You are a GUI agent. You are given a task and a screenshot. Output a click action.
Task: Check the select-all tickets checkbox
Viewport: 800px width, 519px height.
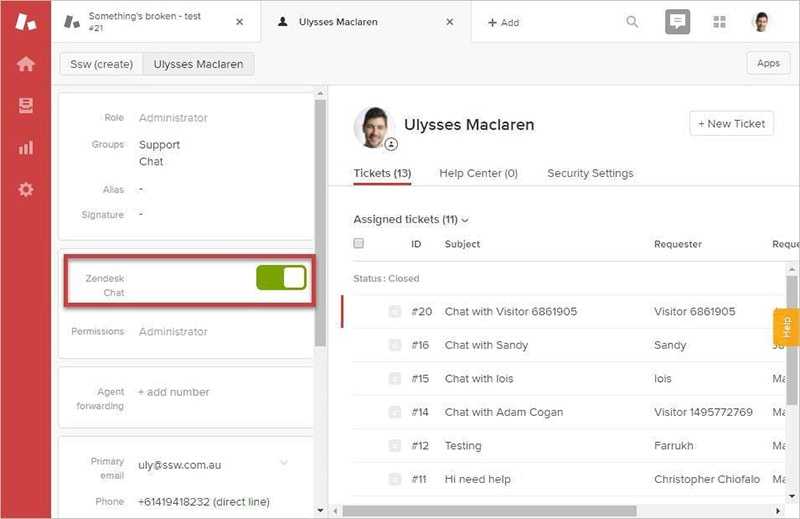(x=359, y=243)
